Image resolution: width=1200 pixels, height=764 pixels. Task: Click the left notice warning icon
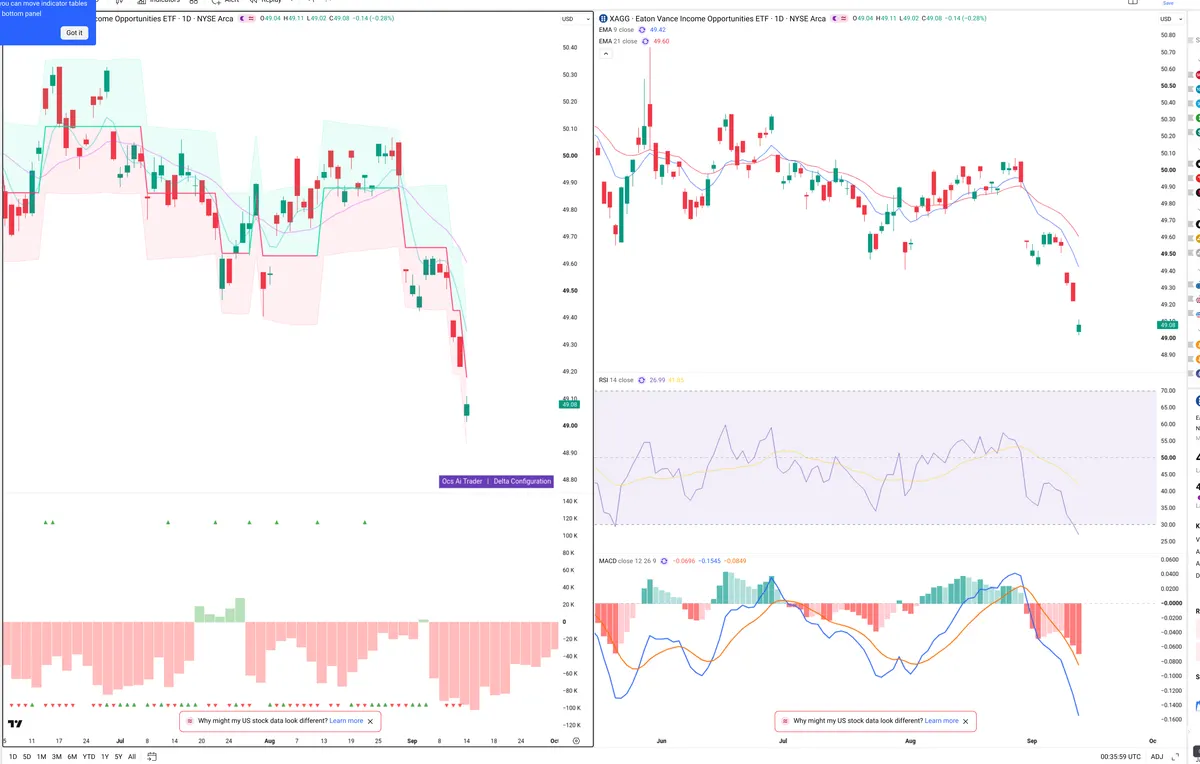[189, 720]
